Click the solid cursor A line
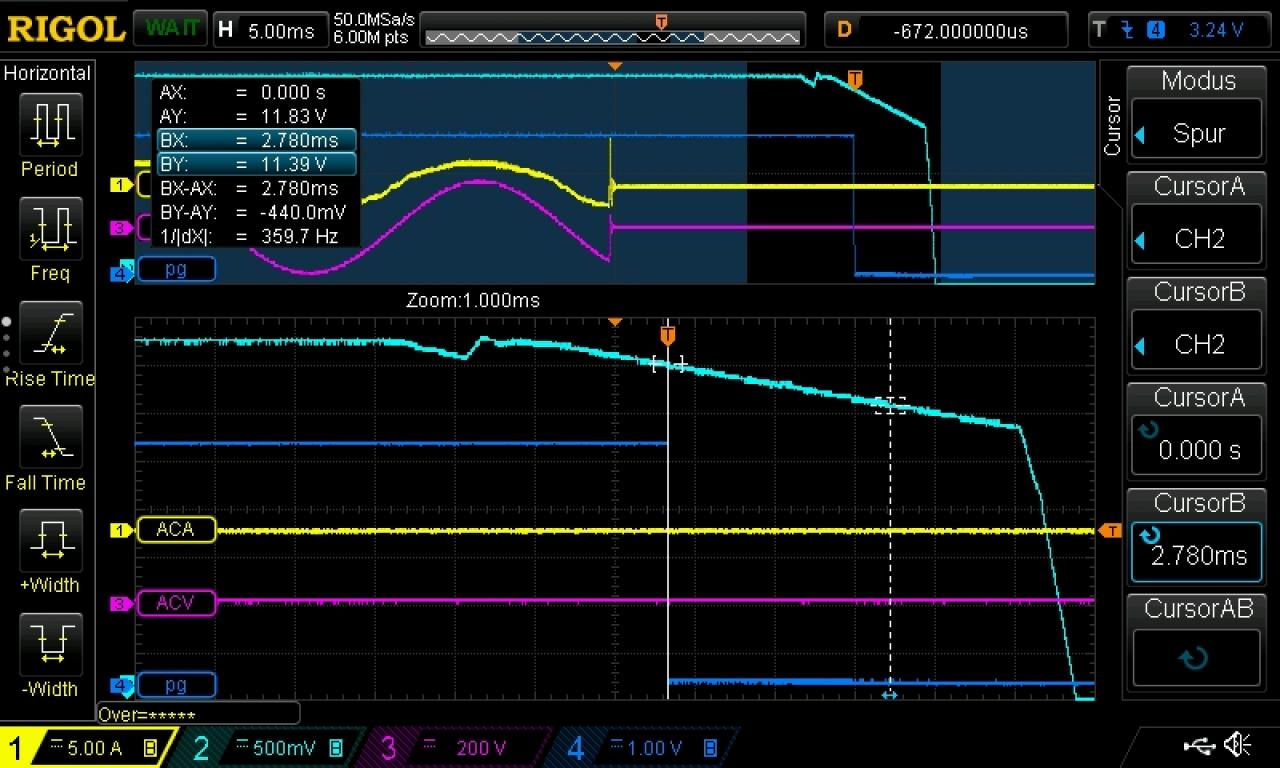The width and height of the screenshot is (1280, 768). coord(668,520)
